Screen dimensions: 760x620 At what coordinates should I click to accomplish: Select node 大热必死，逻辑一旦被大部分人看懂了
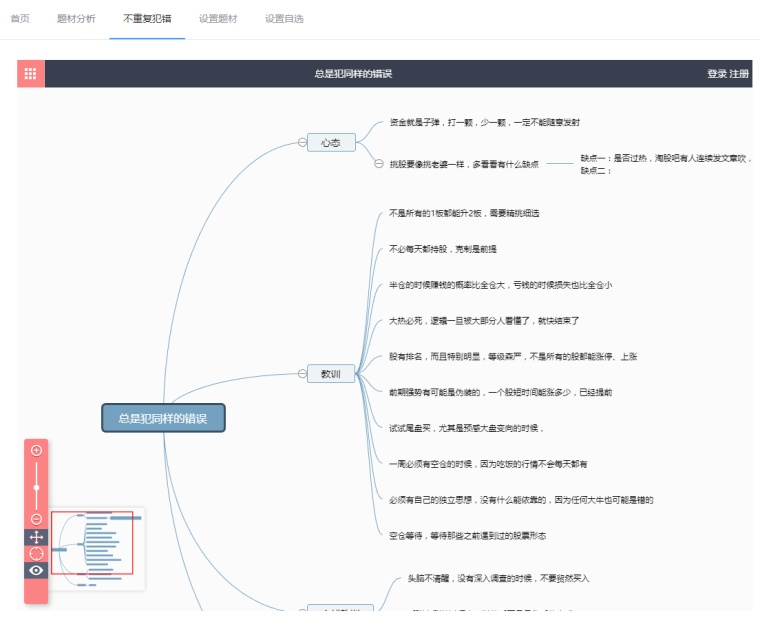pos(484,321)
